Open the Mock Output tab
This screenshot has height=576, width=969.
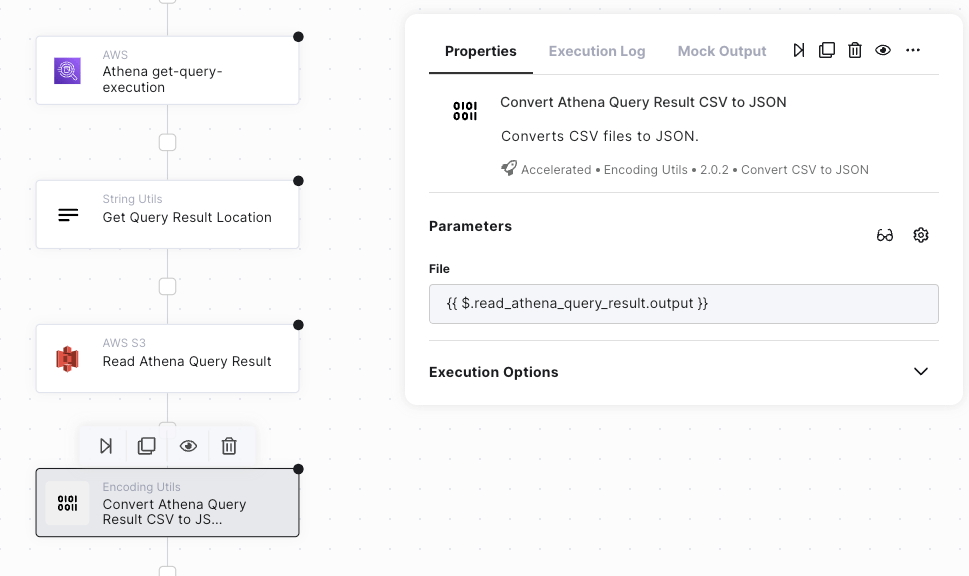[722, 51]
